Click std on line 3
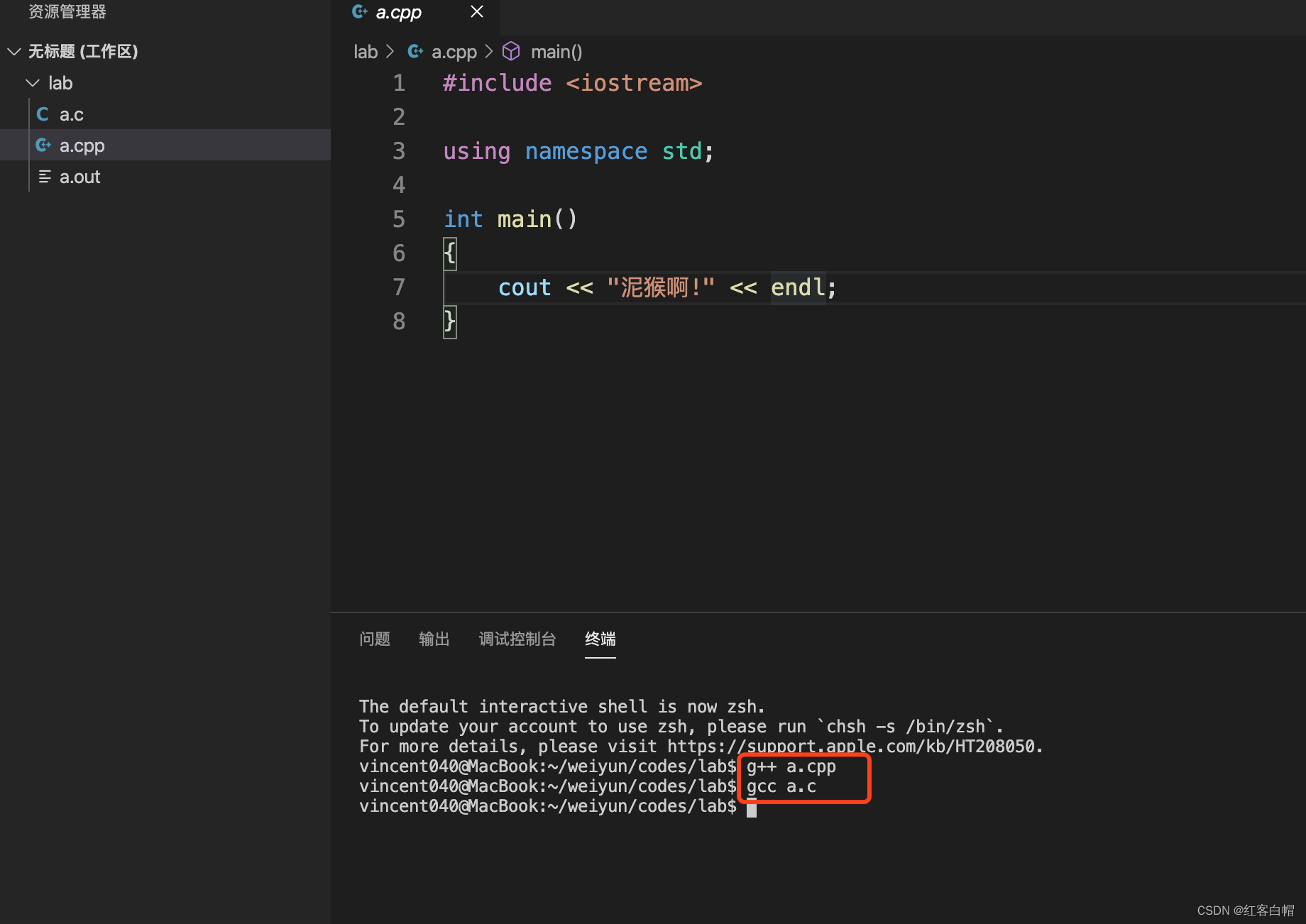Viewport: 1306px width, 924px height. pos(682,151)
